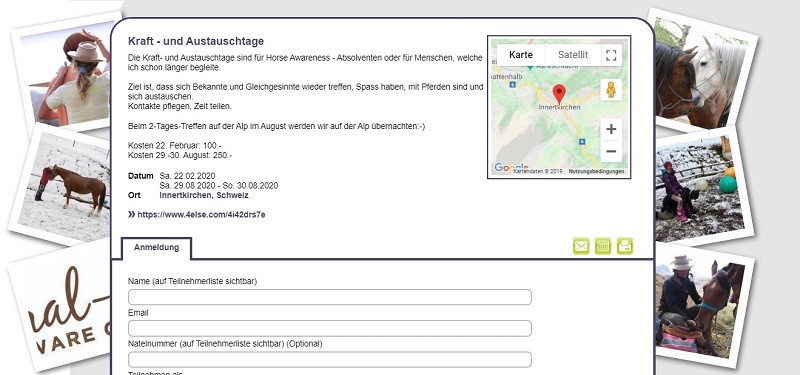Open Nutzungsbedingungen link on the map
Screen dimensions: 800x375
coord(596,171)
